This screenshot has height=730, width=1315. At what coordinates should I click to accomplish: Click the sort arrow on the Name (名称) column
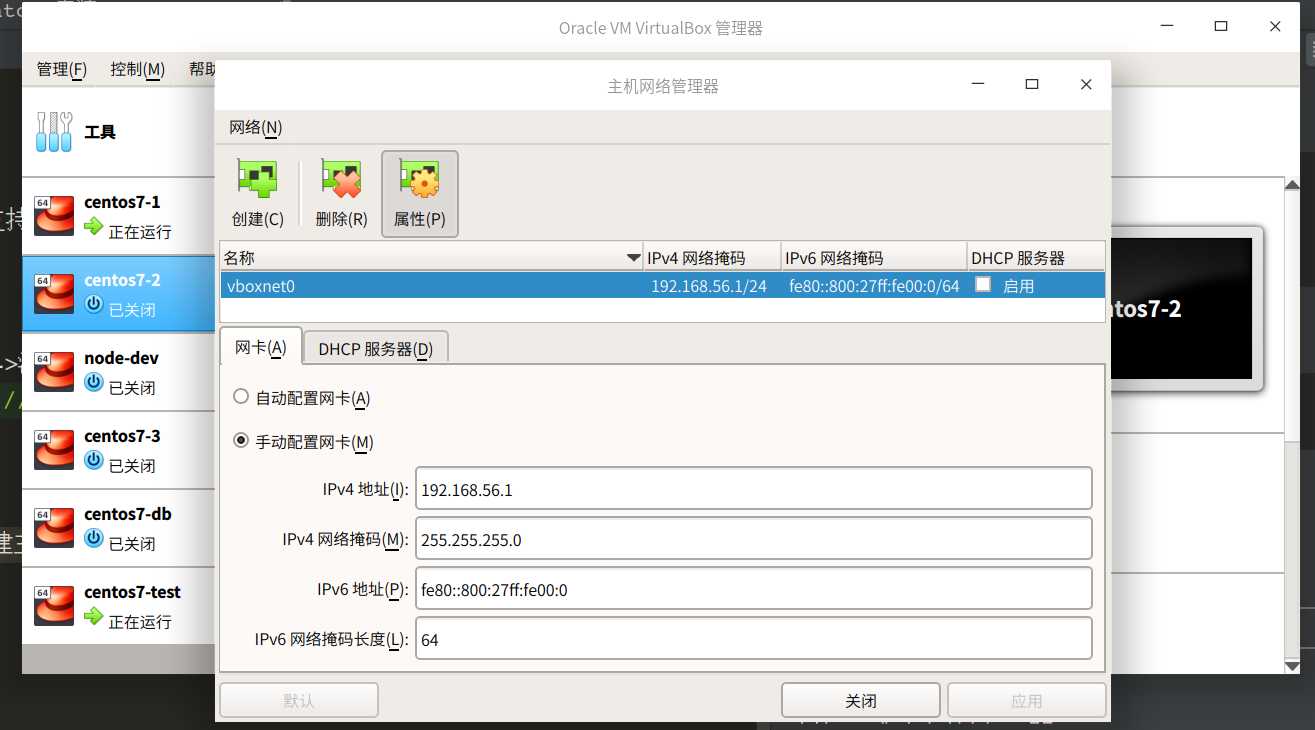(634, 258)
